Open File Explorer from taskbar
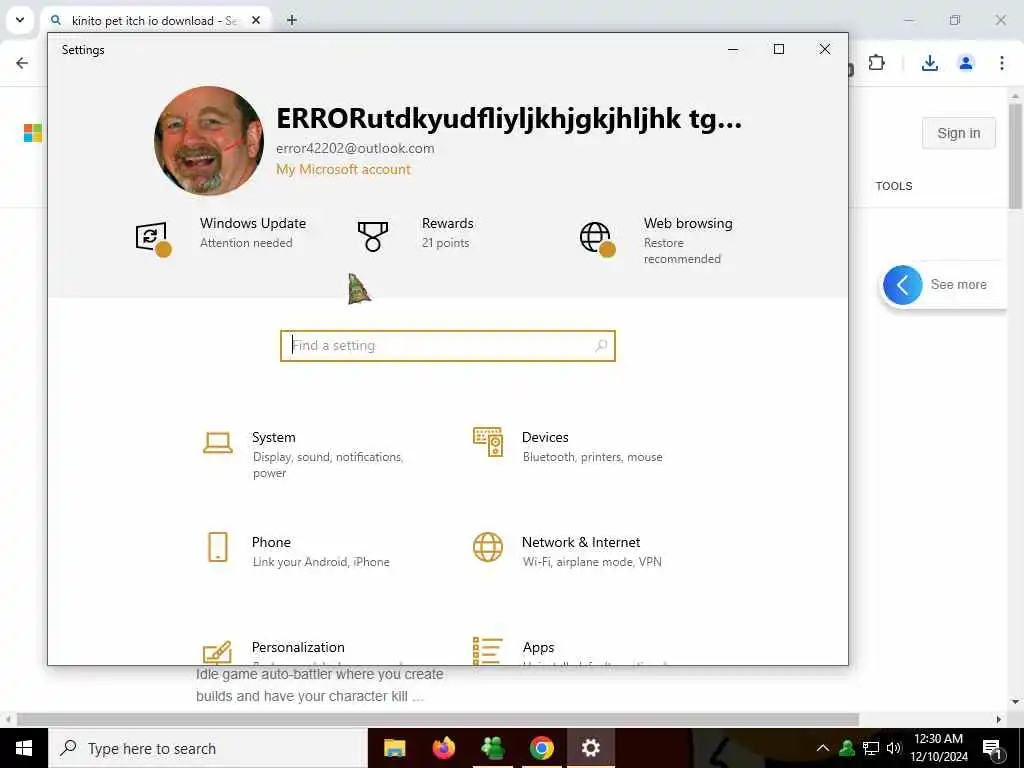1024x768 pixels. (x=394, y=748)
